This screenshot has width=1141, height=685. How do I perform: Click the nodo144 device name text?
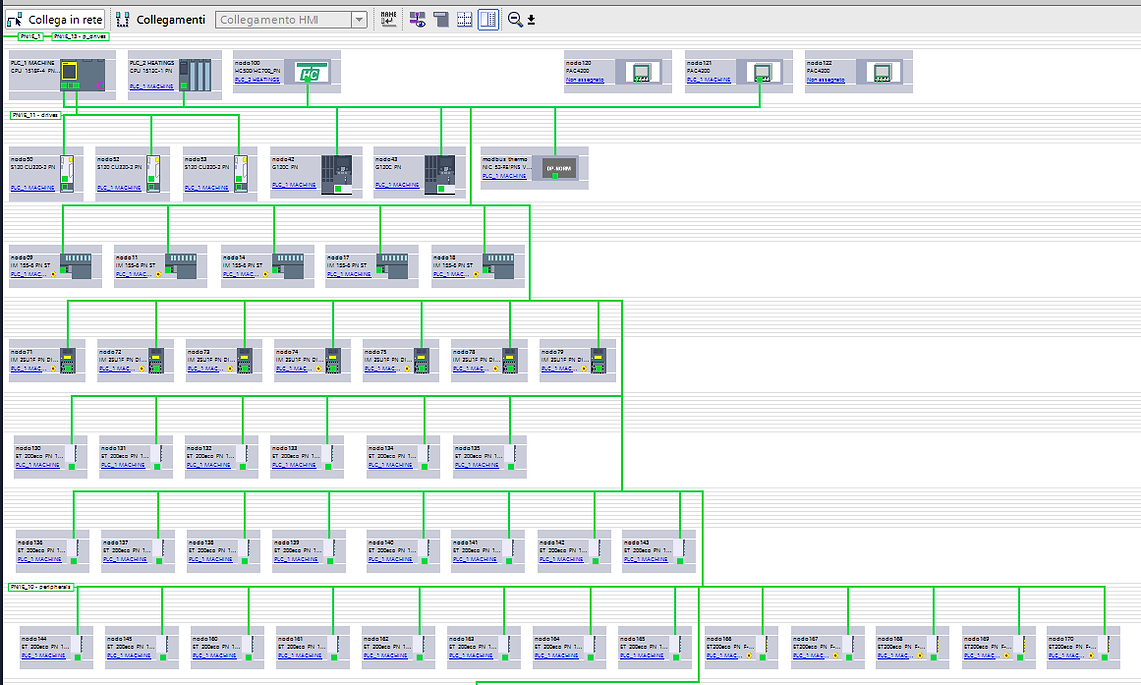coord(34,638)
